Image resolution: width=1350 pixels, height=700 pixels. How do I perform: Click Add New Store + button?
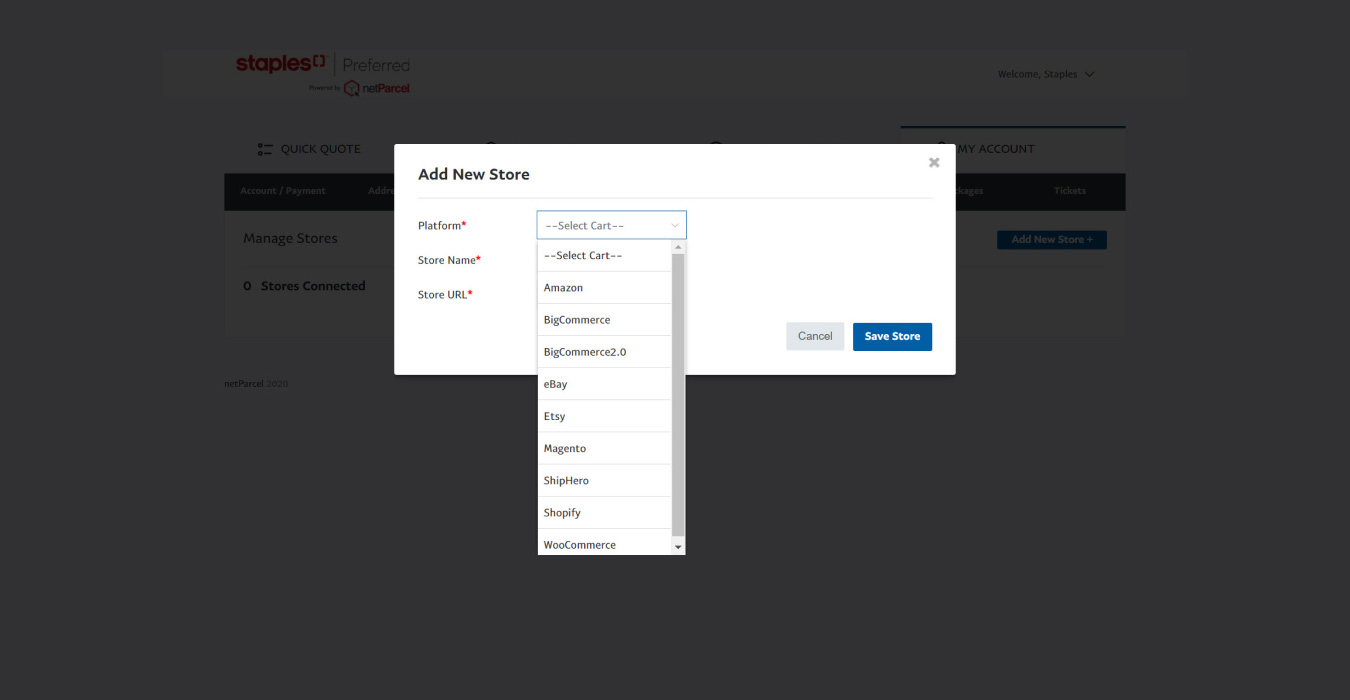tap(1052, 240)
